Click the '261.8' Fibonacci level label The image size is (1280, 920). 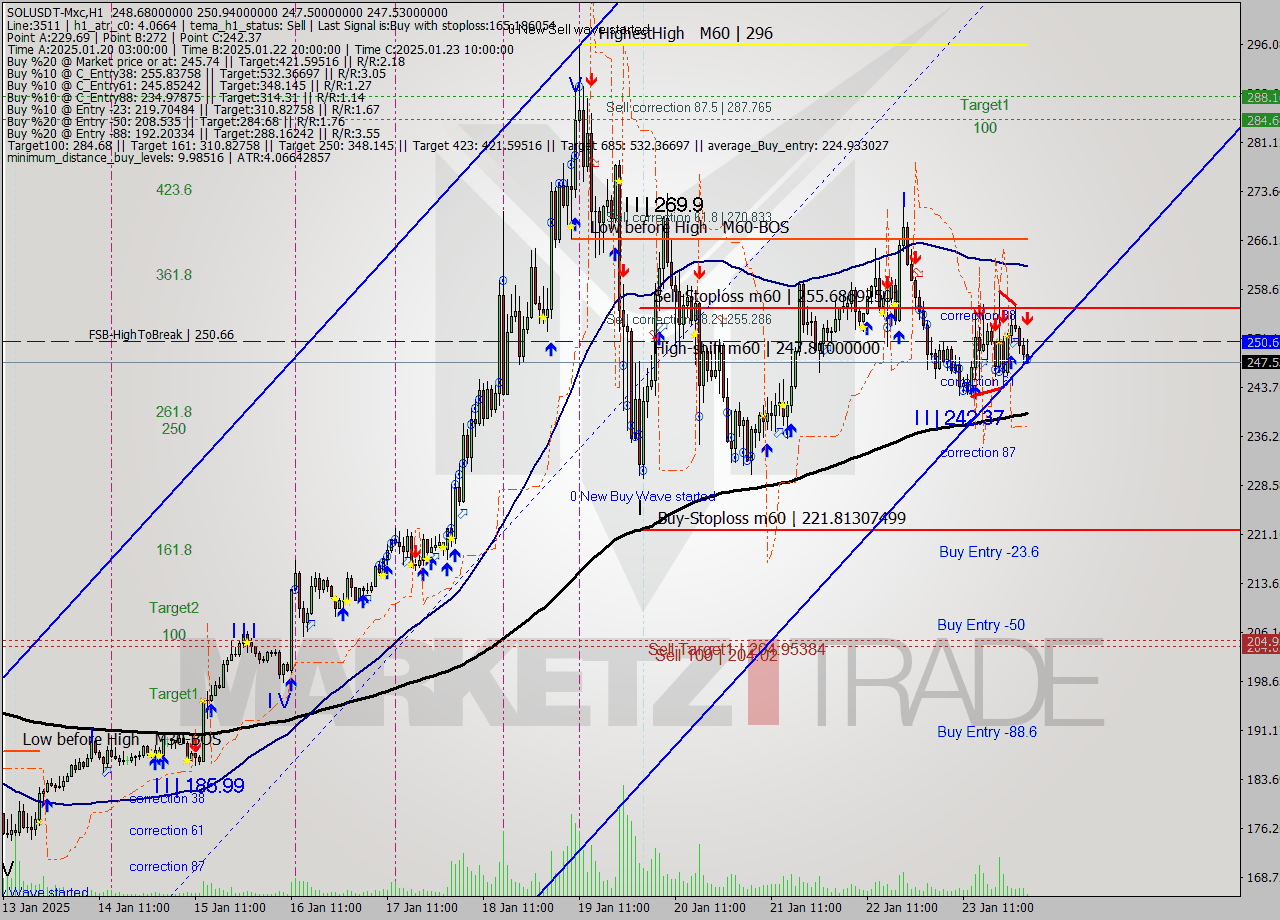[x=174, y=411]
